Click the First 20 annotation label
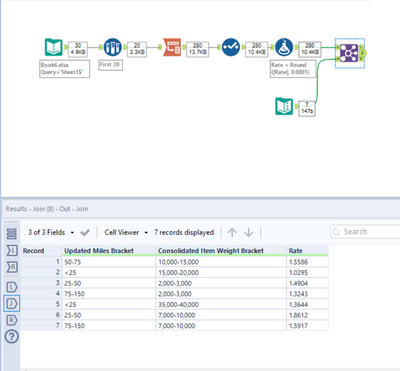Image resolution: width=400 pixels, height=371 pixels. [111, 65]
